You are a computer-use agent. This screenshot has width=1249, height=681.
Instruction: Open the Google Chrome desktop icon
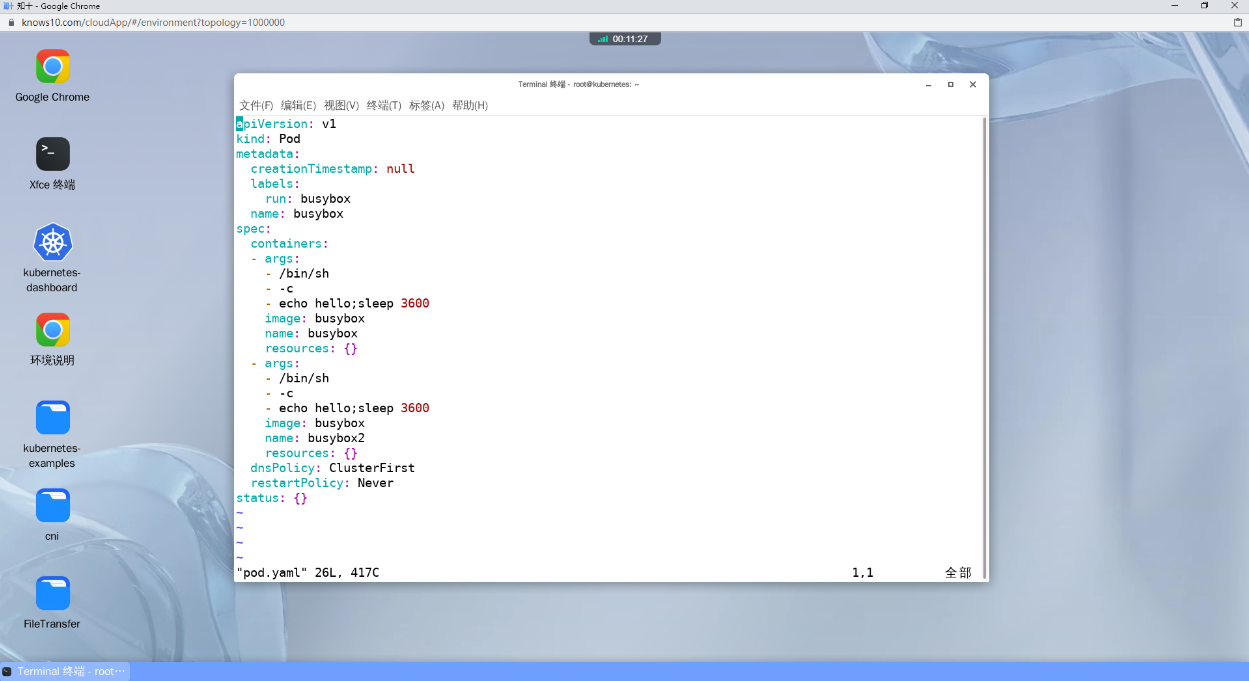(x=52, y=76)
